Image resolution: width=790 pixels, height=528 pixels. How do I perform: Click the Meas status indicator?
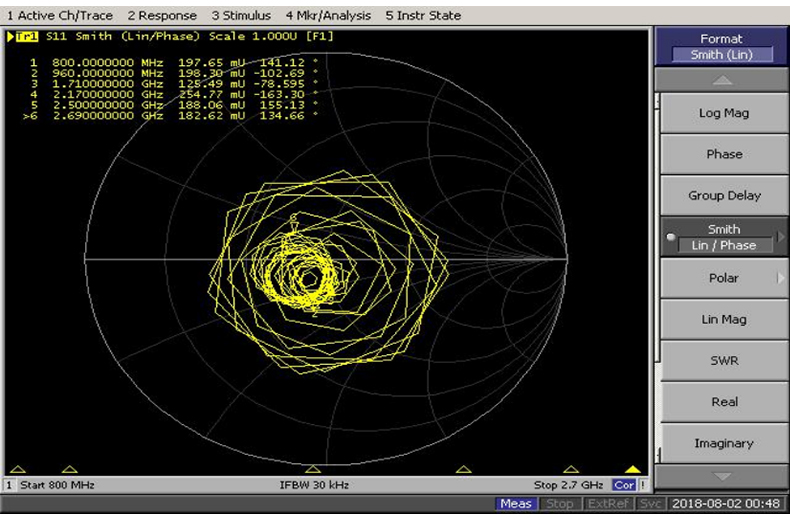click(516, 504)
